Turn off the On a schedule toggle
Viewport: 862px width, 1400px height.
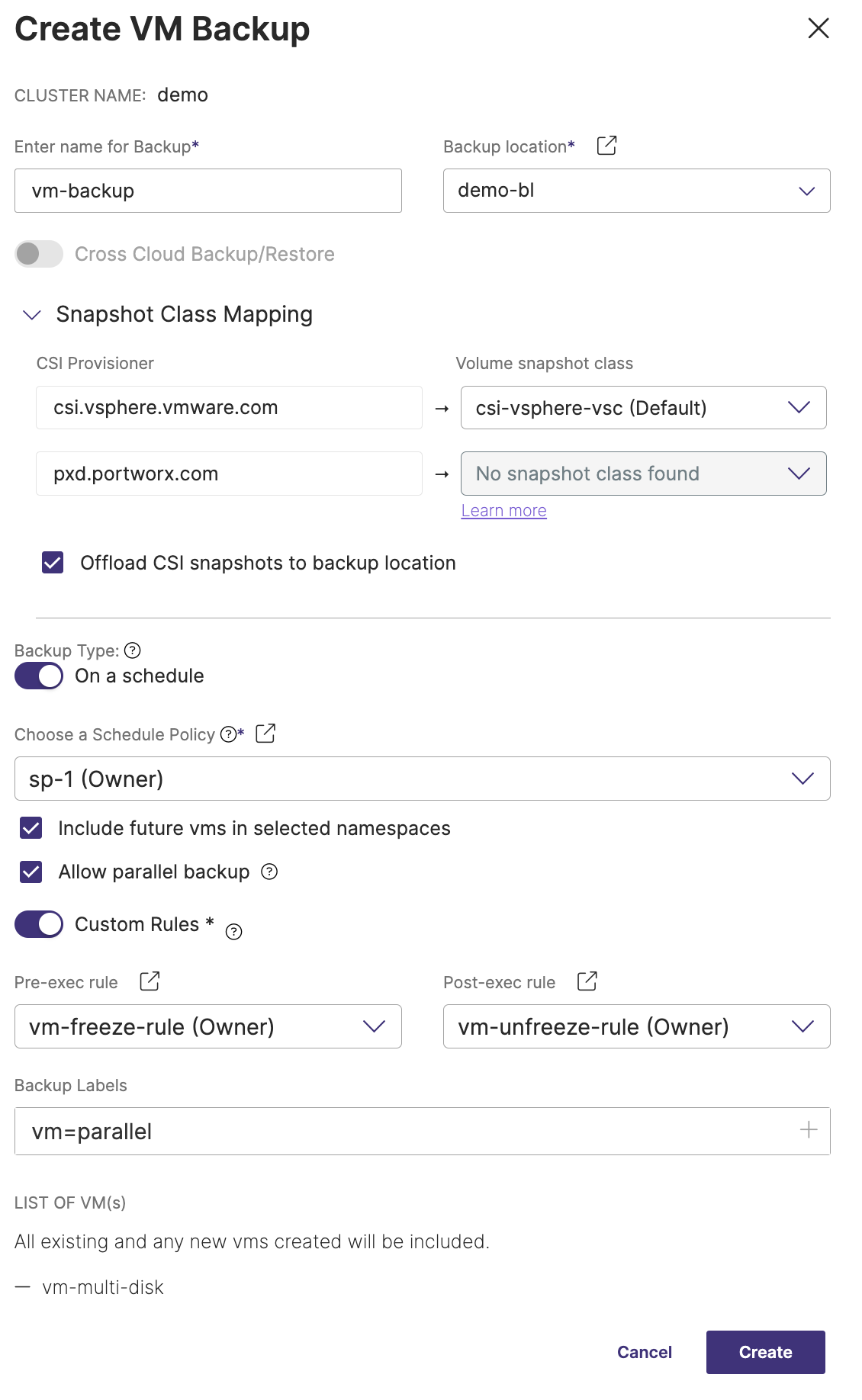(x=39, y=676)
